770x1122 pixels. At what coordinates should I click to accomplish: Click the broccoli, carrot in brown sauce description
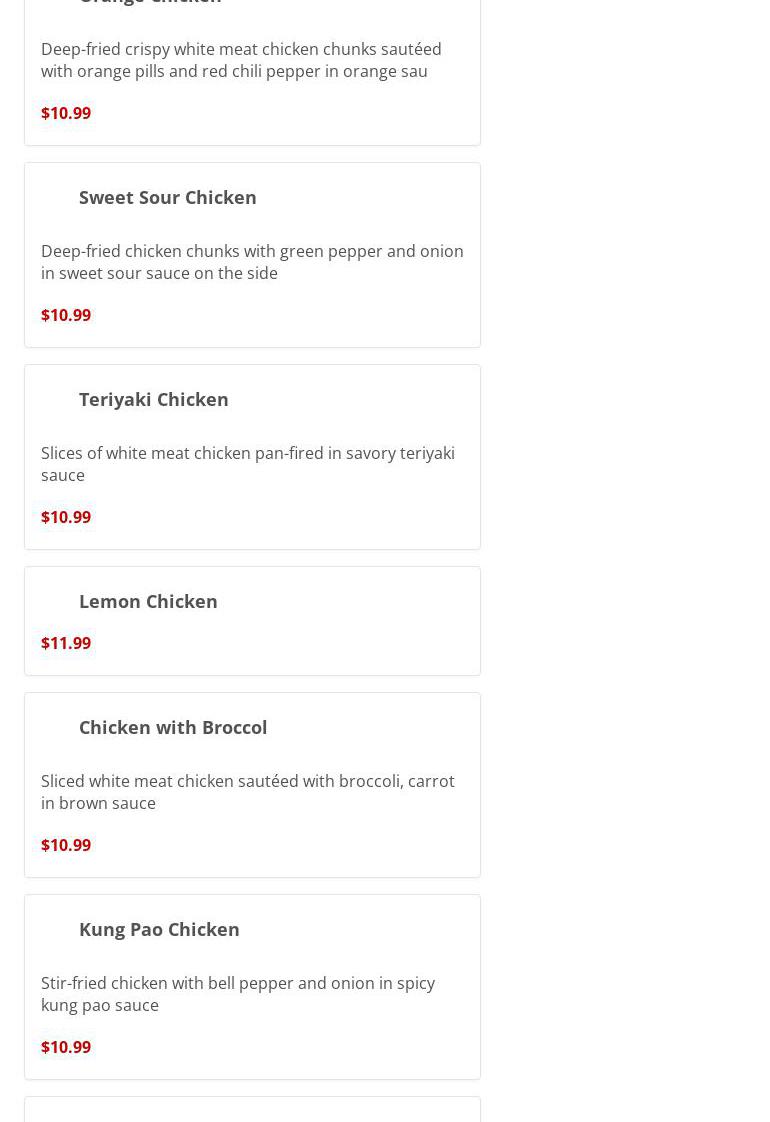pyautogui.click(x=247, y=792)
